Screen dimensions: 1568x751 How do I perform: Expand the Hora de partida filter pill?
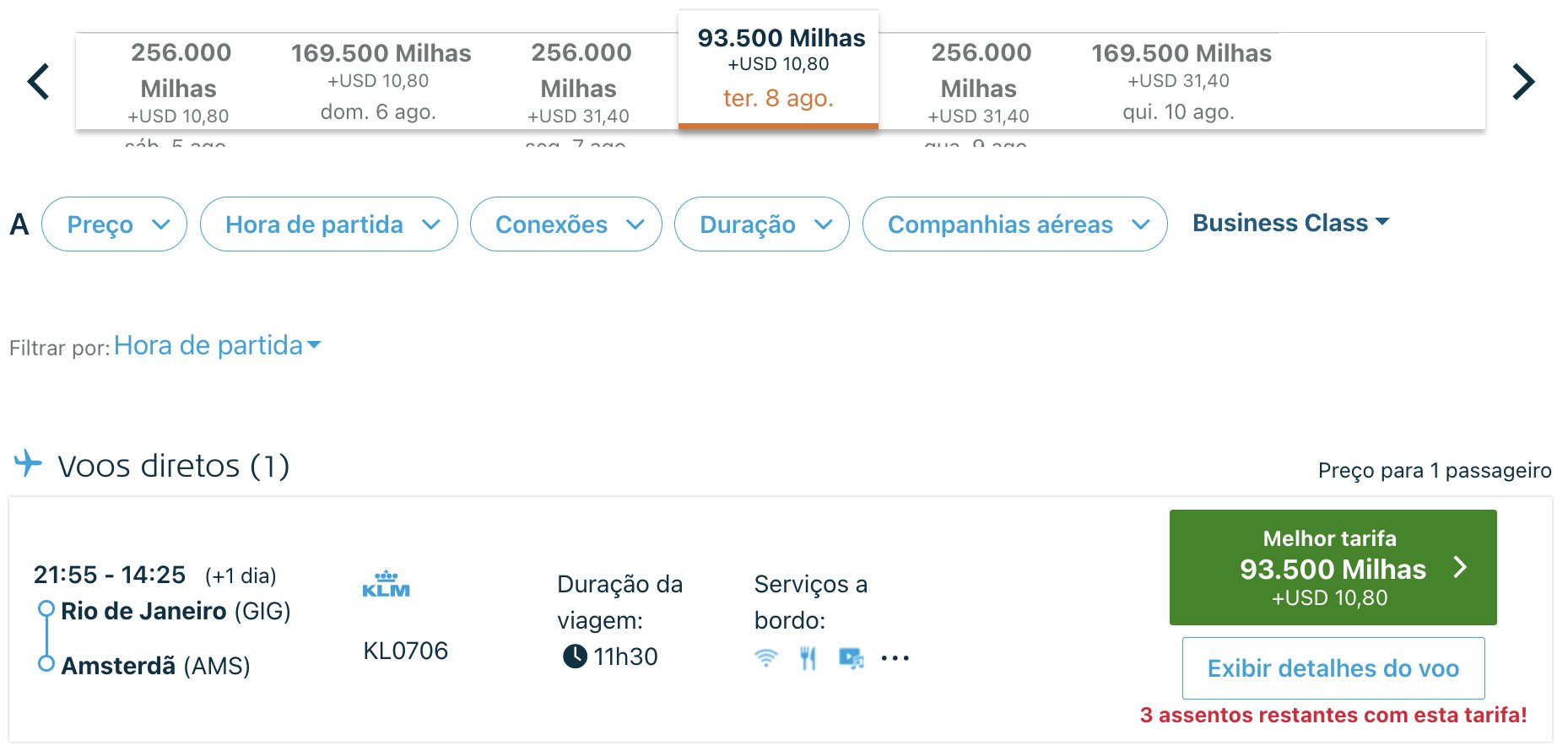point(329,224)
